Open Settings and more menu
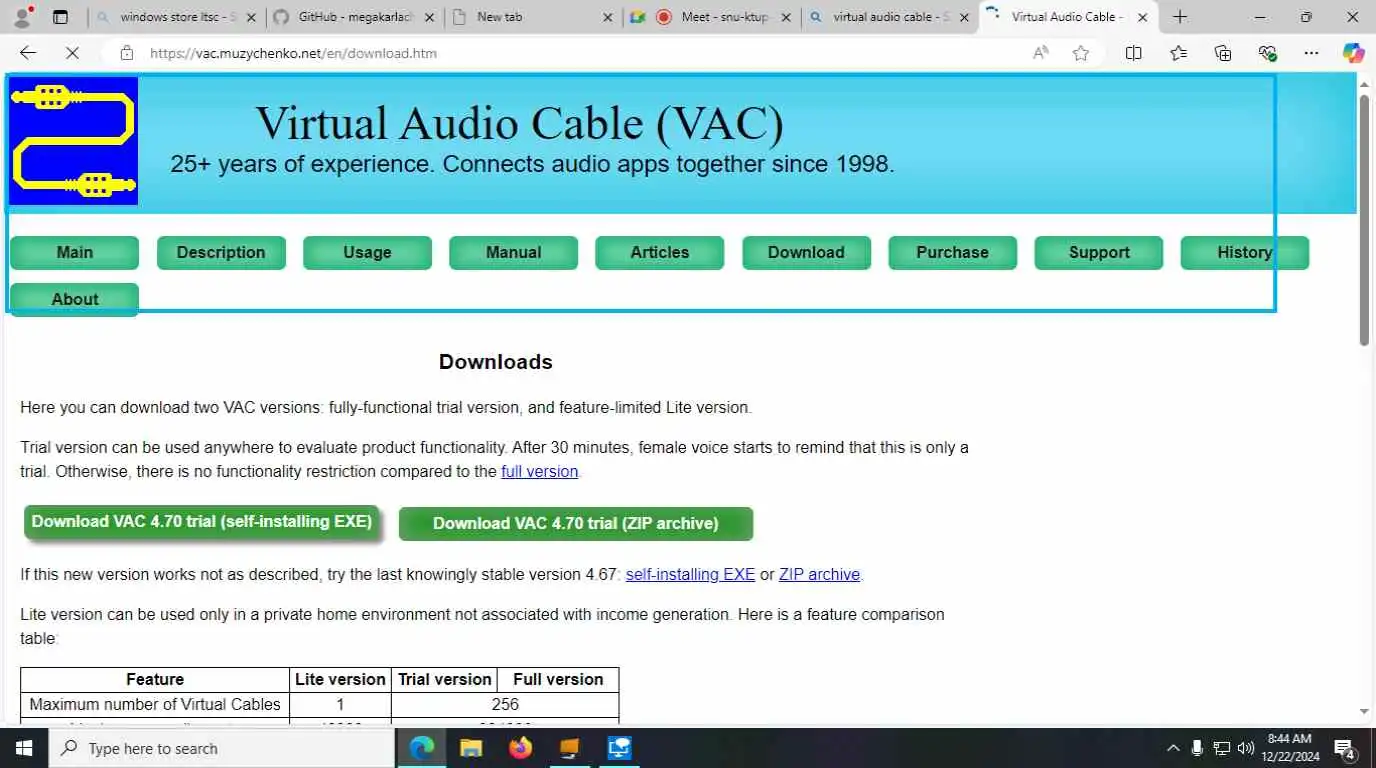 1312,53
